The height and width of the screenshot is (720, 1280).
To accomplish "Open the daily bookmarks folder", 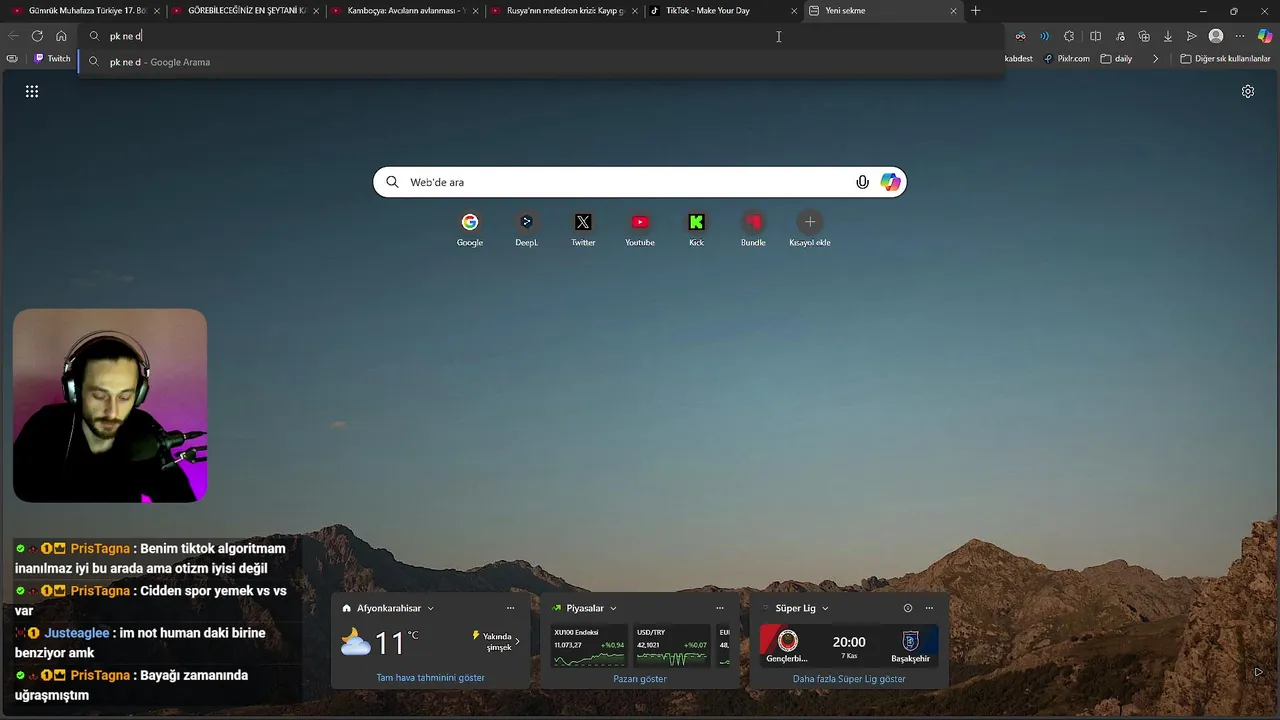I will [x=1116, y=59].
